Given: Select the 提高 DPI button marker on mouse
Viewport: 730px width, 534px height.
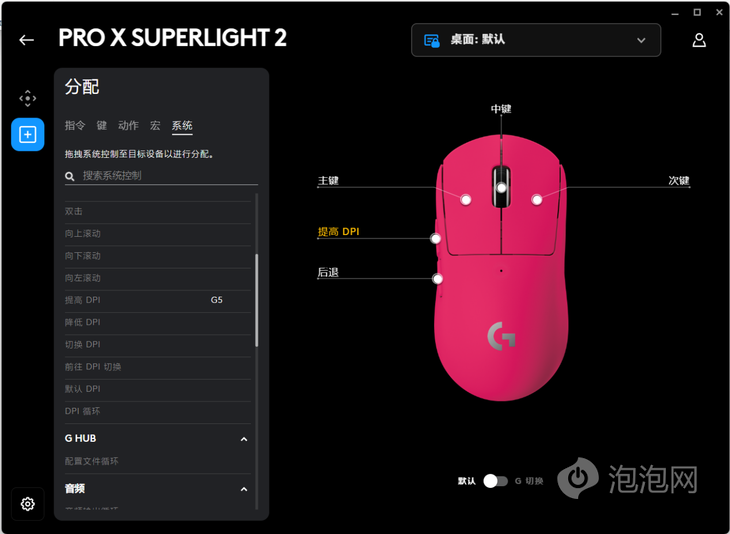Looking at the screenshot, I should point(435,239).
